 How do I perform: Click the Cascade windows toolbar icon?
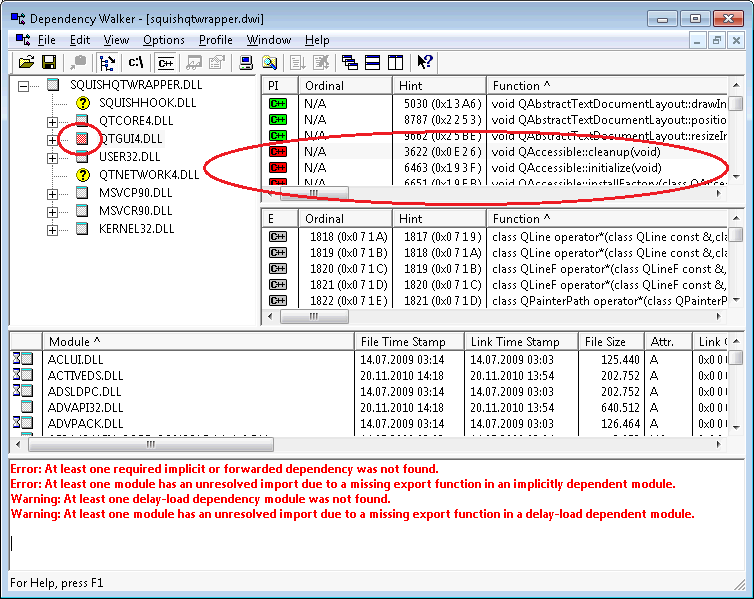349,63
